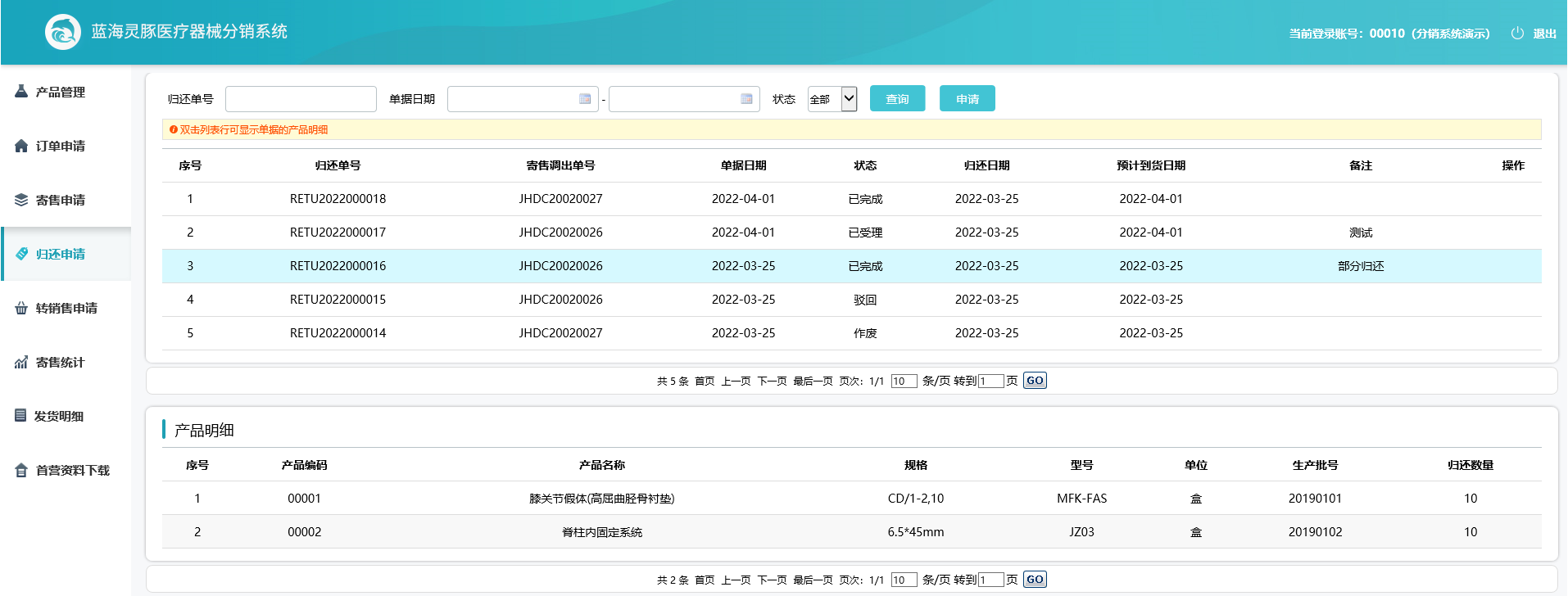The width and height of the screenshot is (1568, 596).
Task: Click 作废 status cell
Action: point(865,333)
